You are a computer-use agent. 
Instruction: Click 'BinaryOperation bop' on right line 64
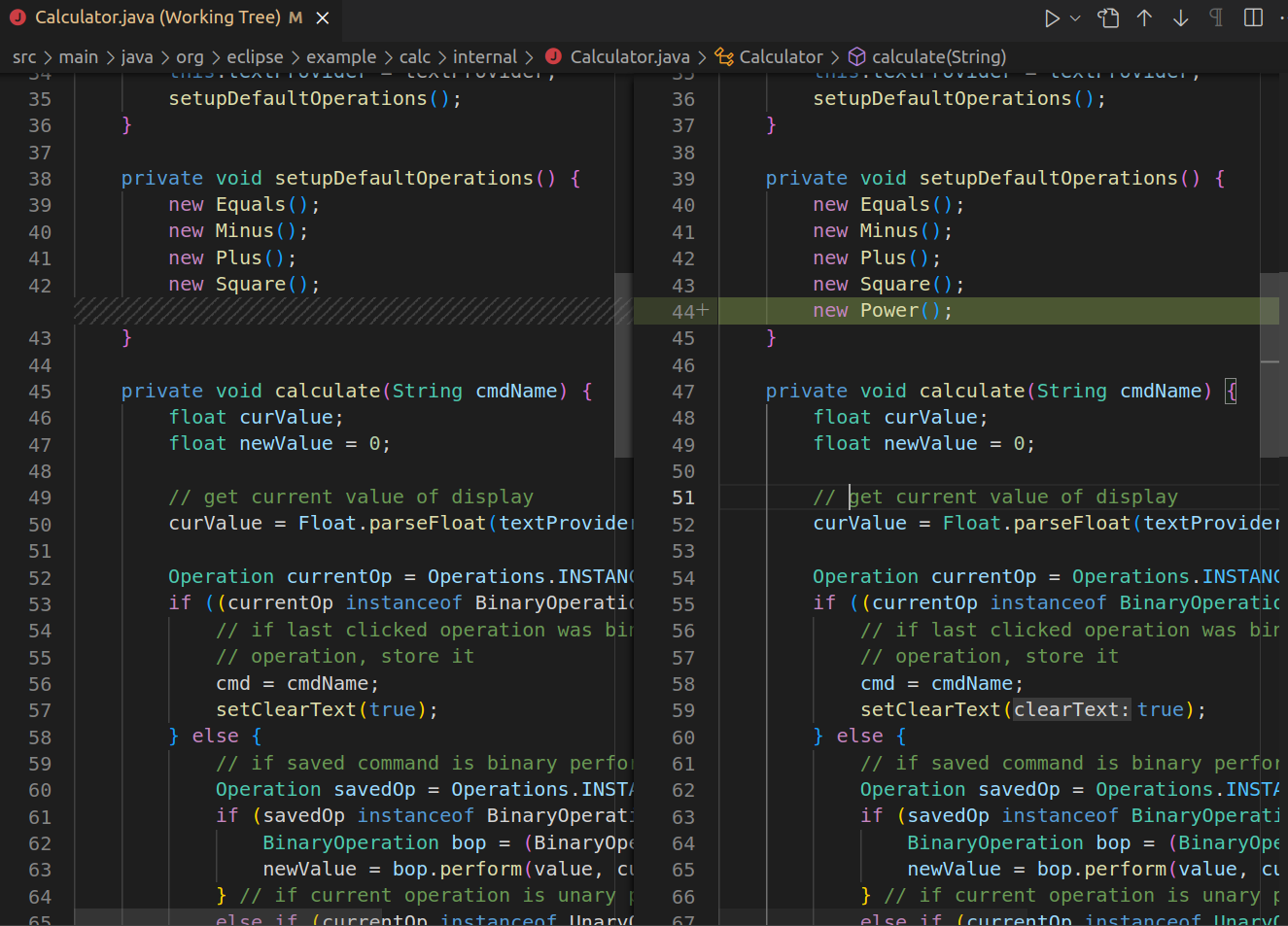pos(1019,842)
